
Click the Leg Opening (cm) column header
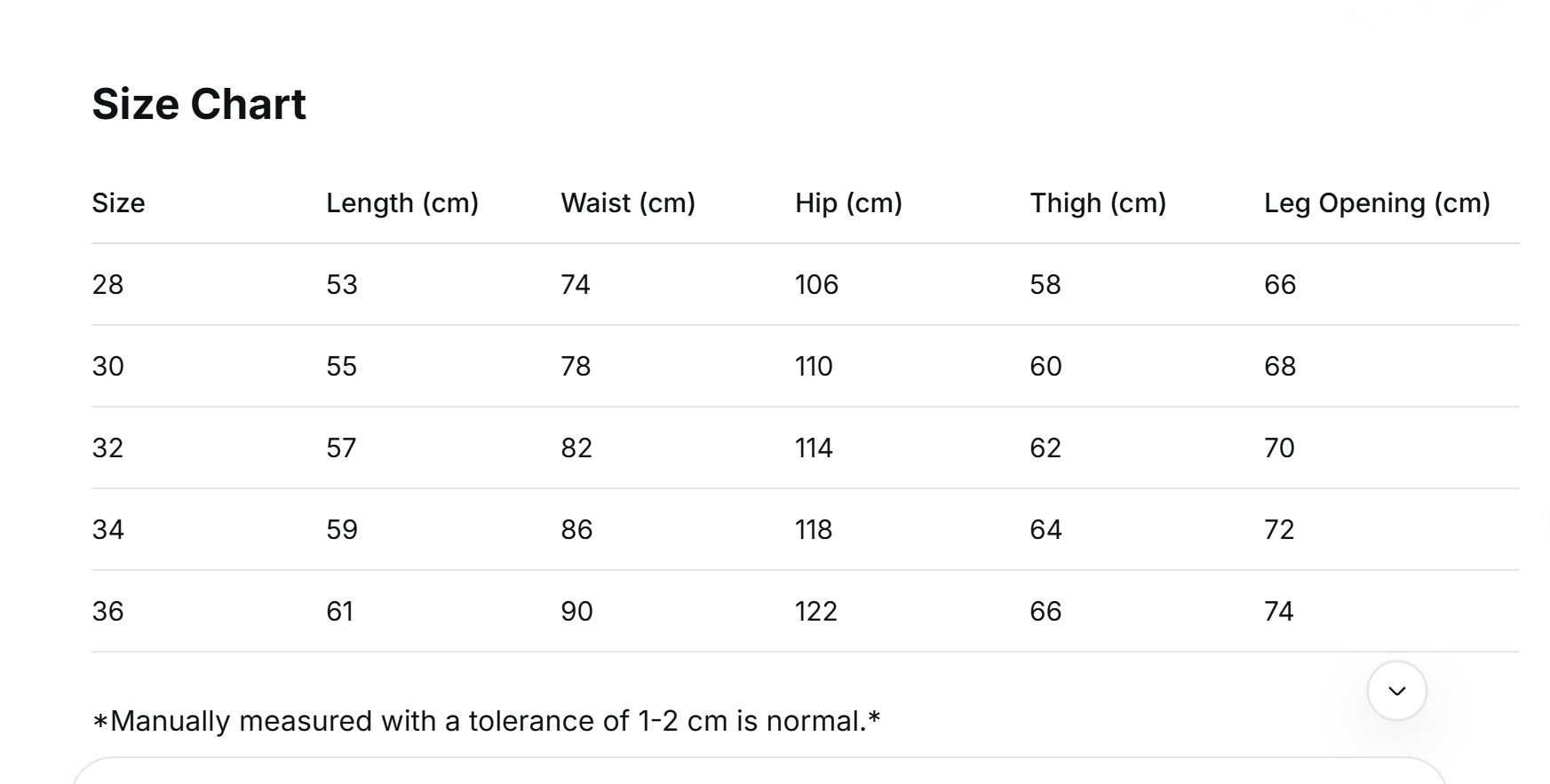pyautogui.click(x=1378, y=203)
